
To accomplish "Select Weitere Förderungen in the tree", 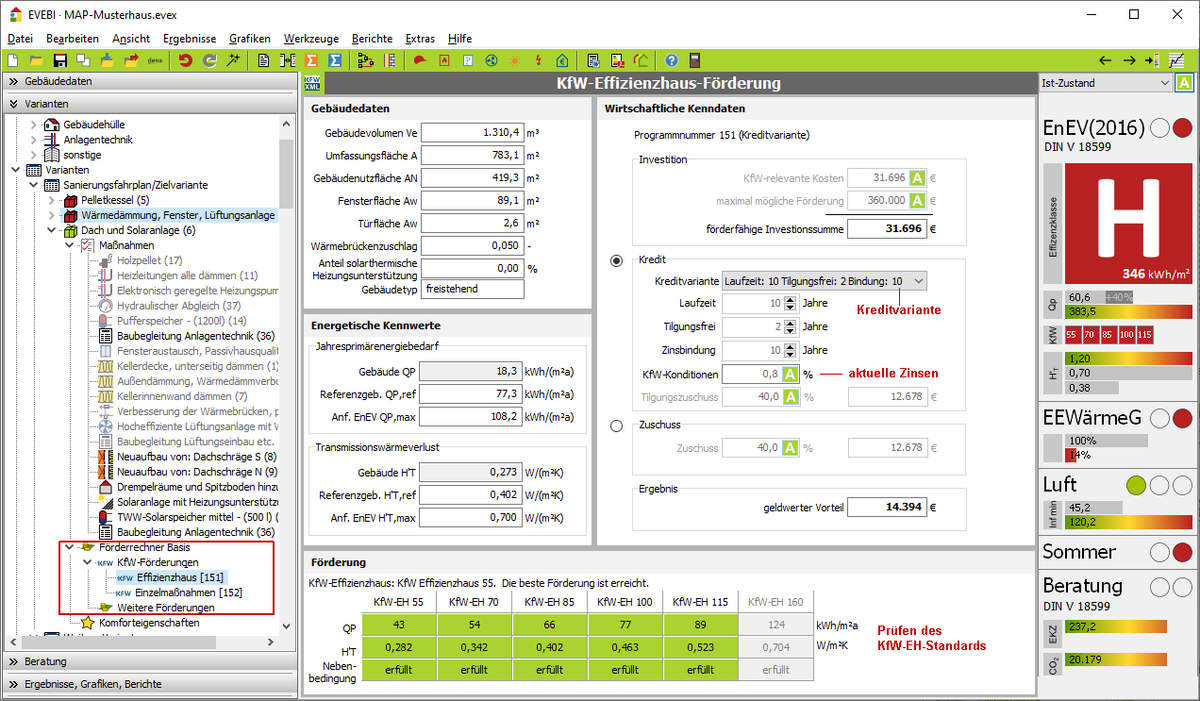I will pos(165,607).
